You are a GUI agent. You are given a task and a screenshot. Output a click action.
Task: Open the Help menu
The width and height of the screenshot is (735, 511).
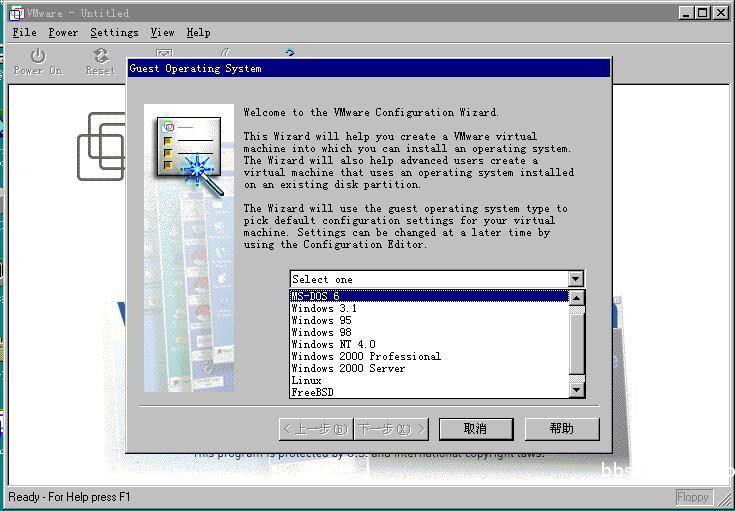198,32
